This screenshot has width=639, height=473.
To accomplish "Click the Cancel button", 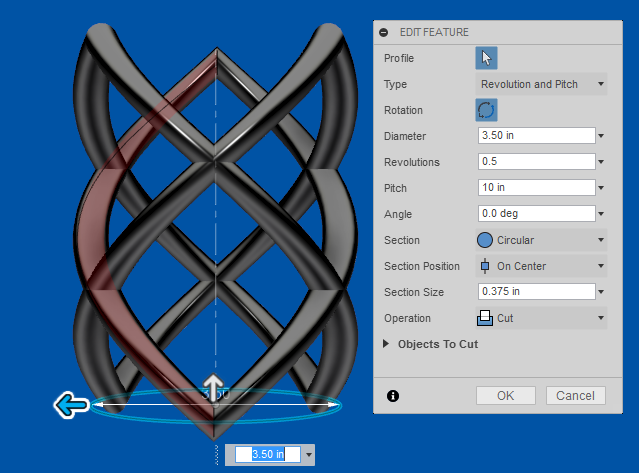I will pyautogui.click(x=575, y=396).
